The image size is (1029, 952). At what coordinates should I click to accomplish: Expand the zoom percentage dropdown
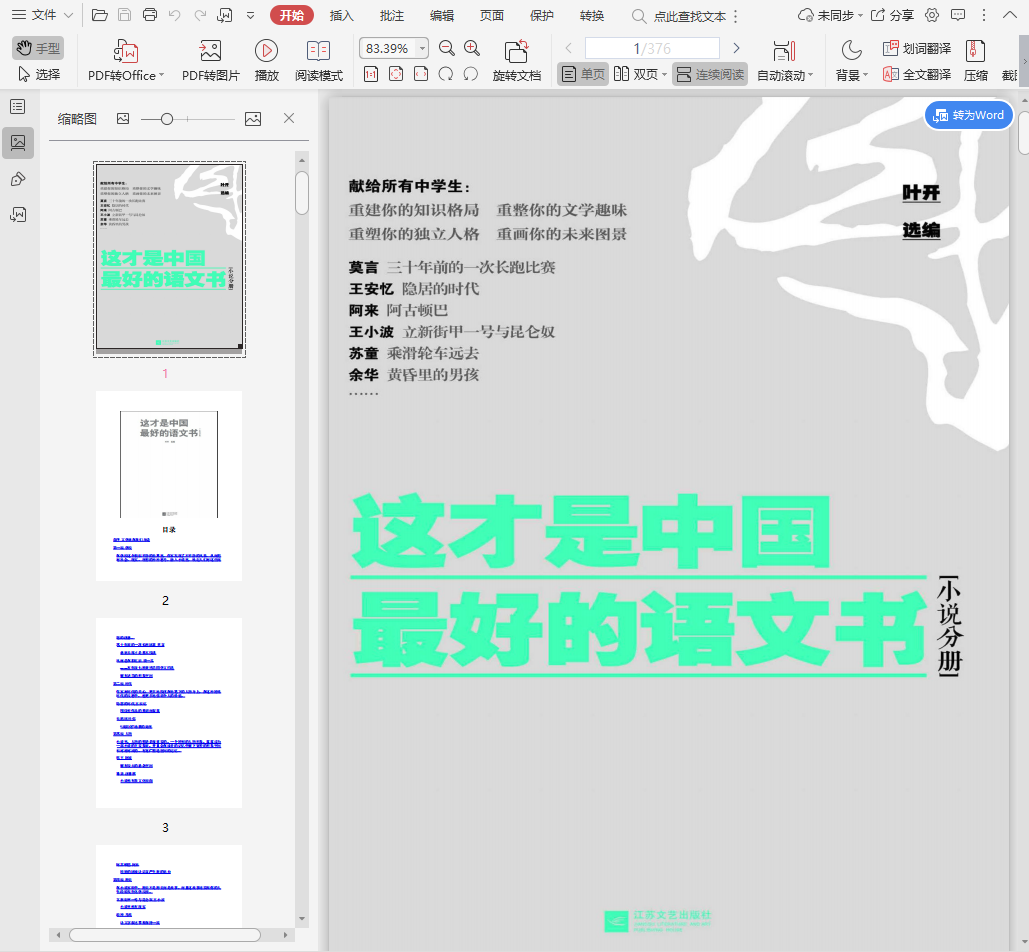[x=422, y=48]
